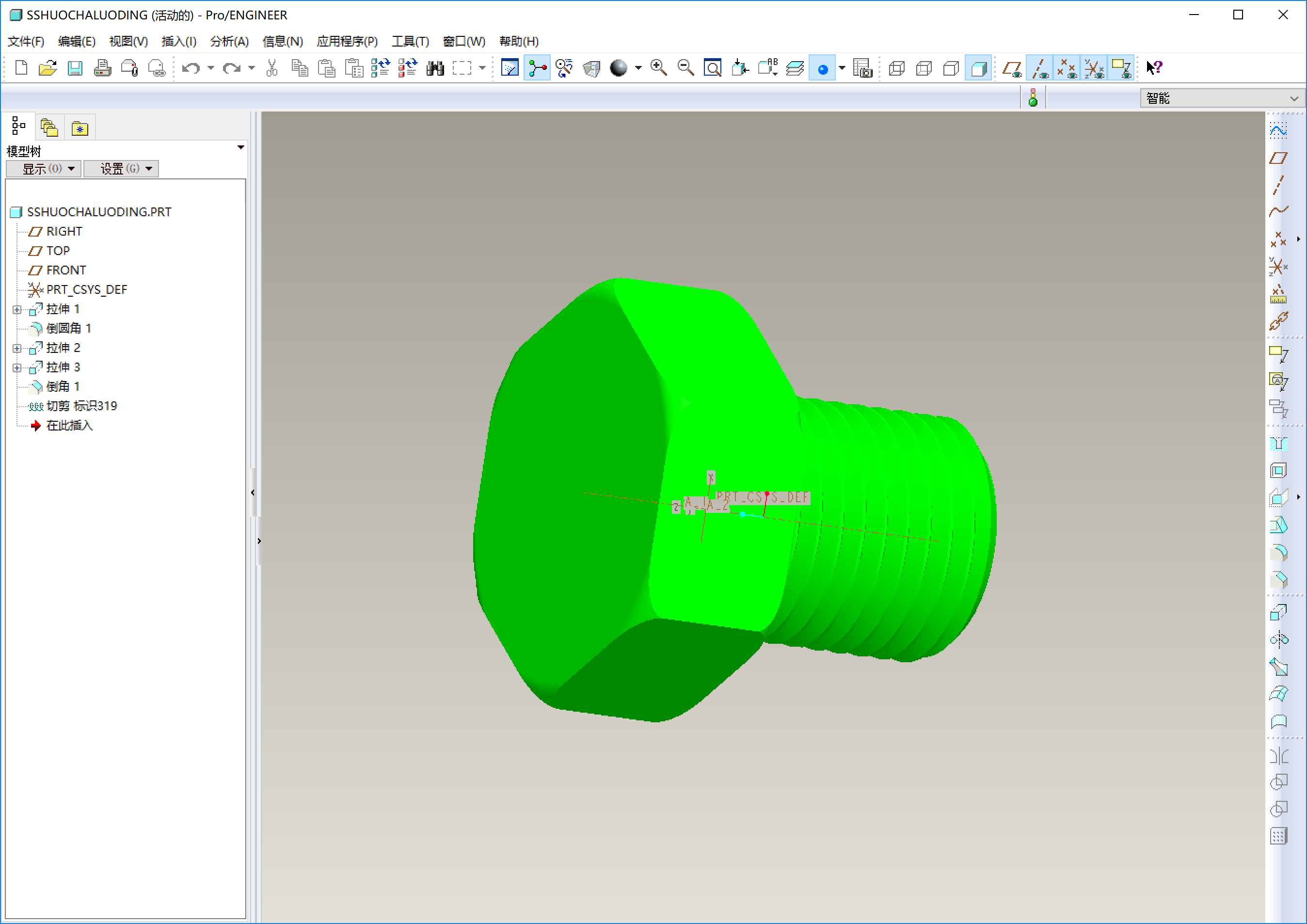The image size is (1307, 924).
Task: Click the Round fillet tool icon
Action: click(x=1278, y=553)
